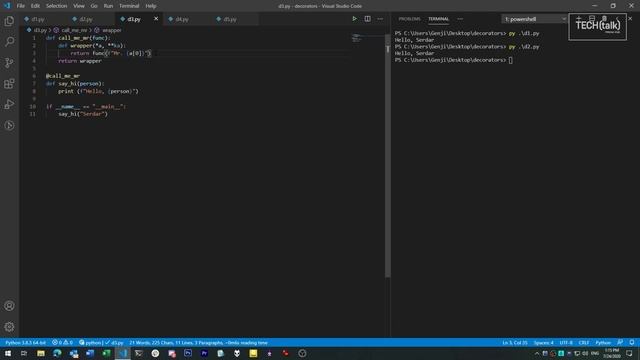The width and height of the screenshot is (640, 360).
Task: Open the Manage gear icon
Action: pos(9,327)
